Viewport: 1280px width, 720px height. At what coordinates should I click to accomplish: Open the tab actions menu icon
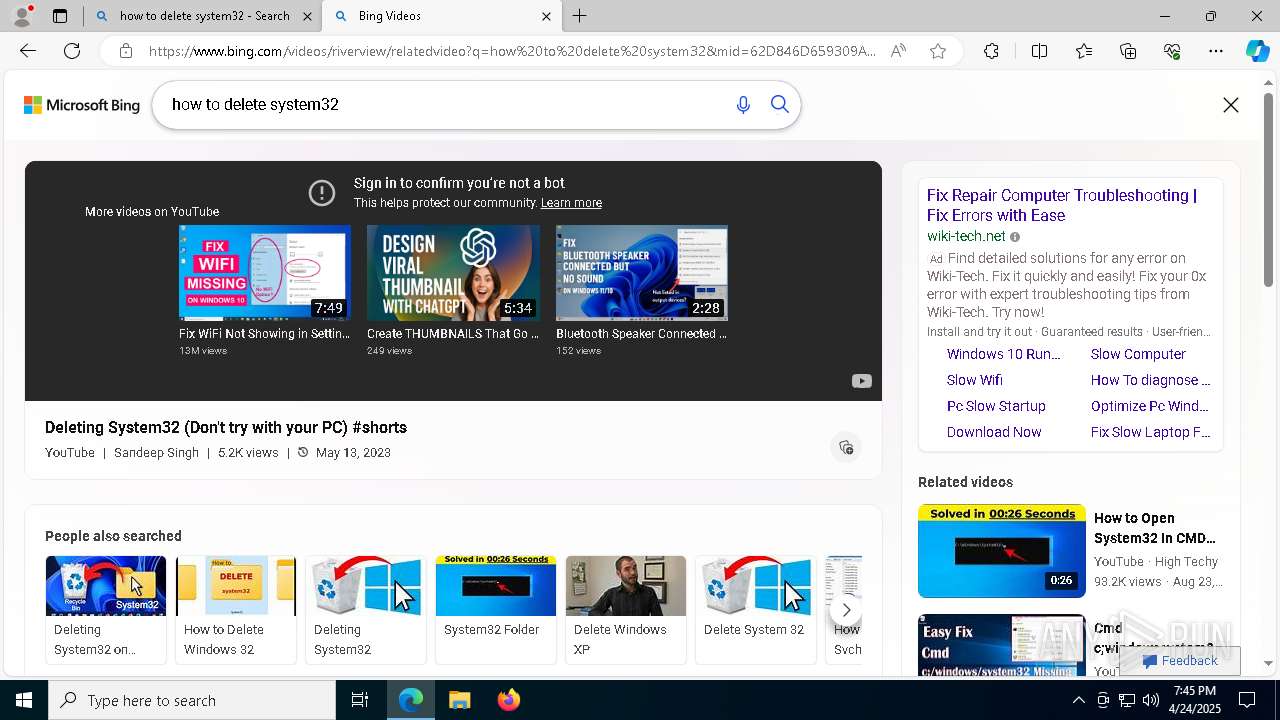tap(60, 16)
